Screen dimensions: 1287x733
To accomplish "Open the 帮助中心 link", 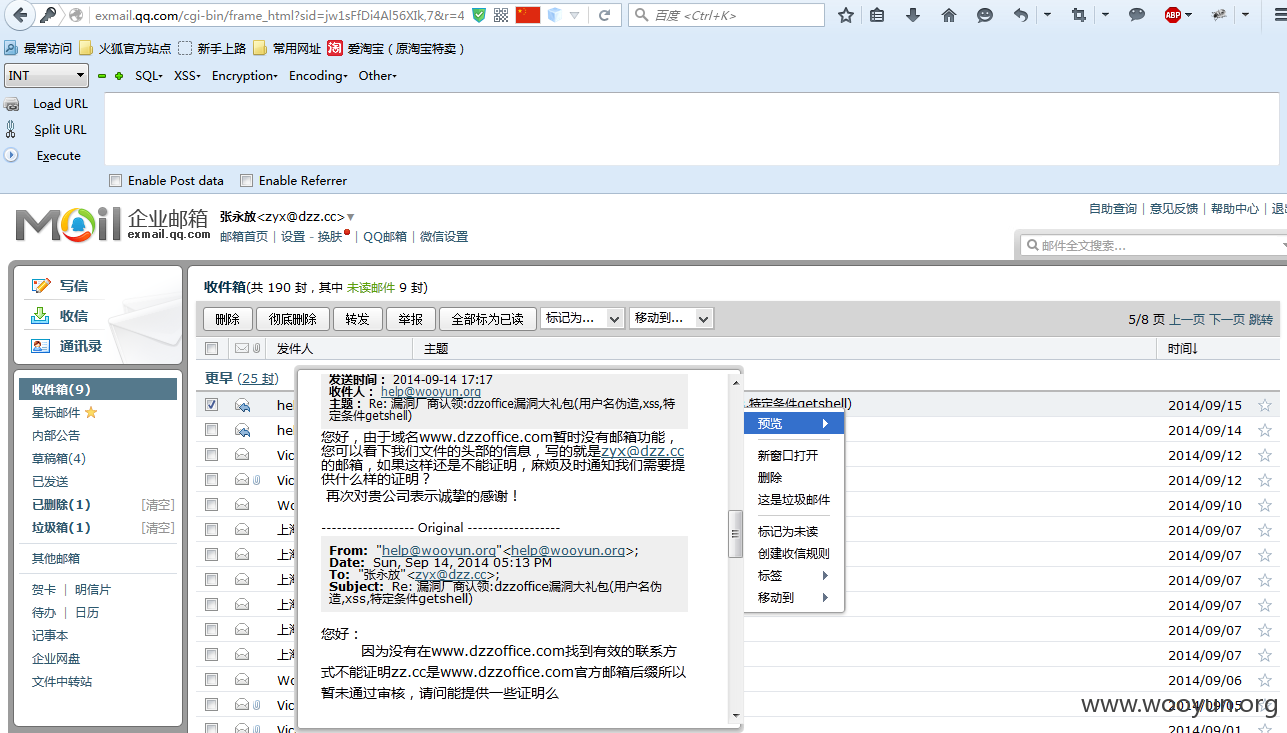I will (x=1235, y=208).
